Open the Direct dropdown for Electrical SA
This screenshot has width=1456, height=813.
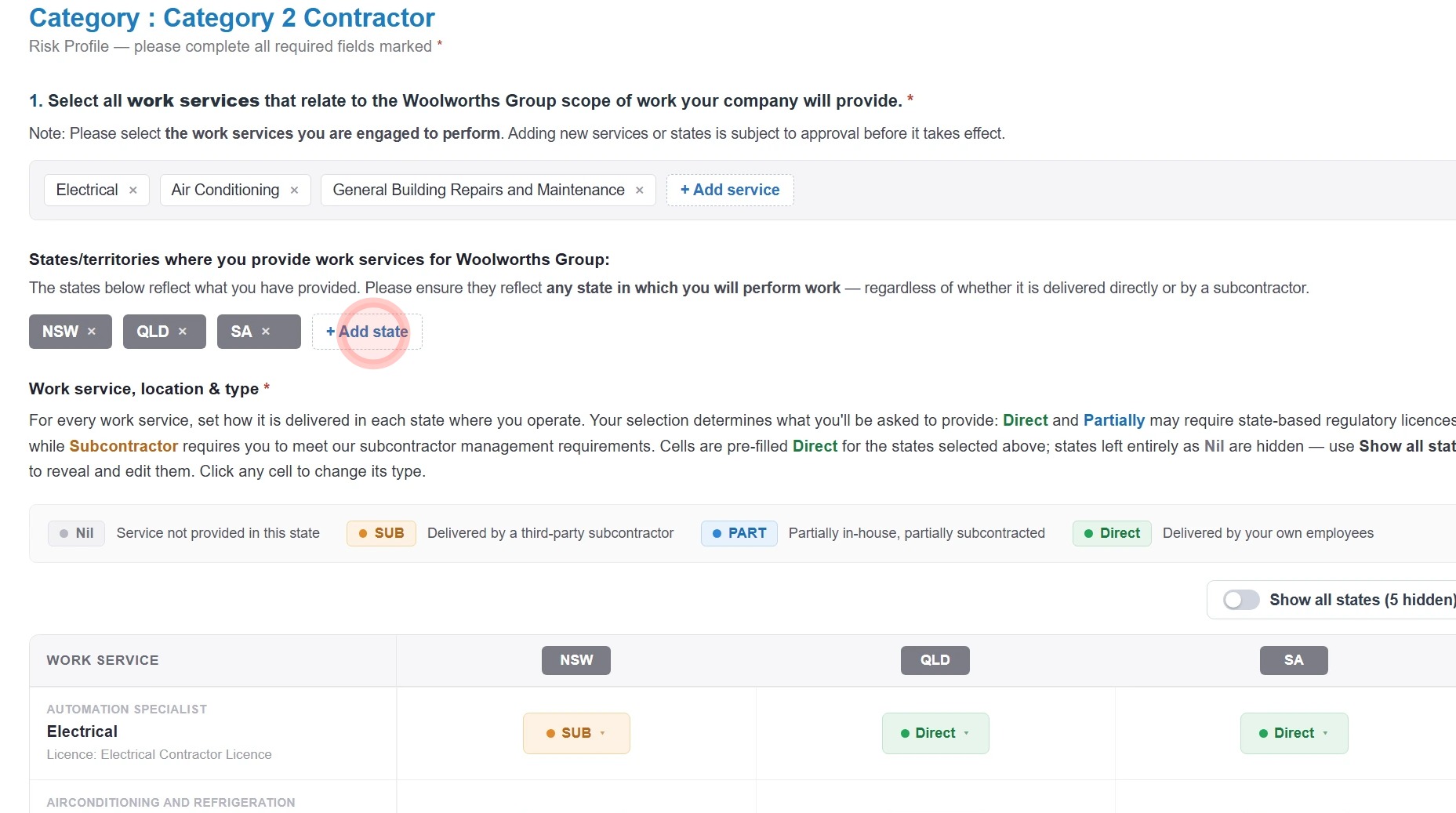(x=1294, y=733)
